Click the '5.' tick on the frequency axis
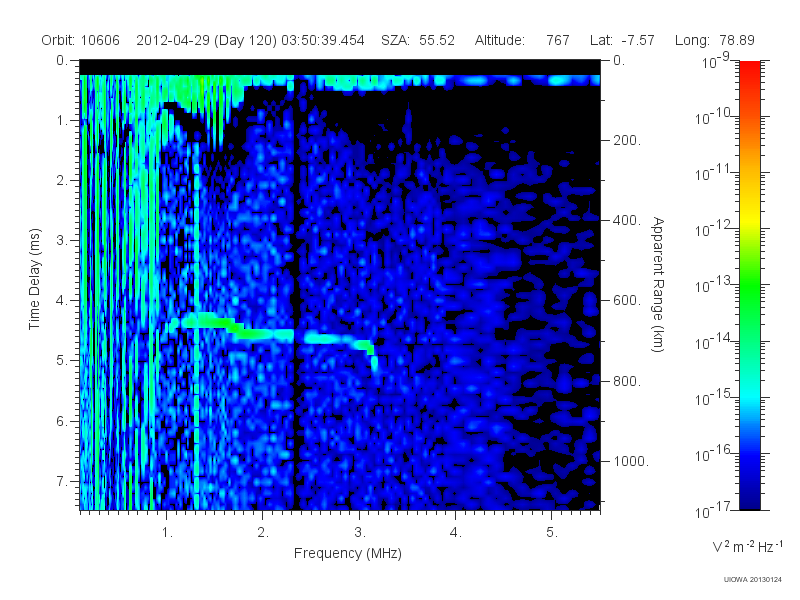The height and width of the screenshot is (600, 800). point(552,532)
